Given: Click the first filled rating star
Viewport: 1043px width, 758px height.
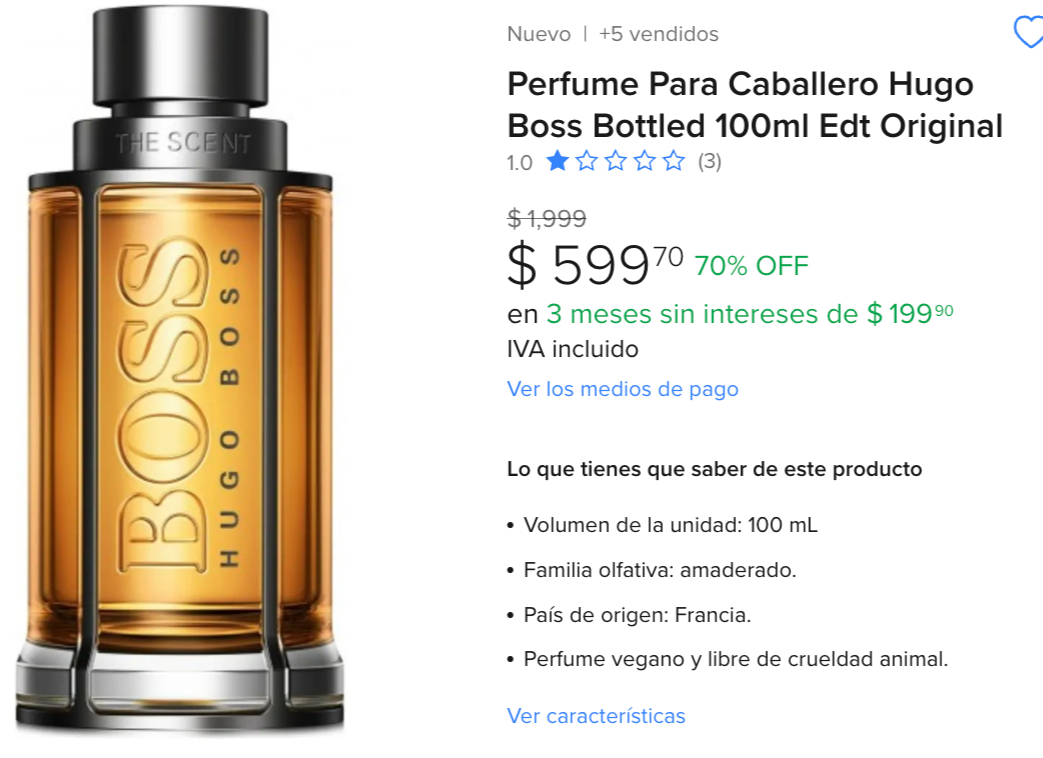Looking at the screenshot, I should 557,161.
